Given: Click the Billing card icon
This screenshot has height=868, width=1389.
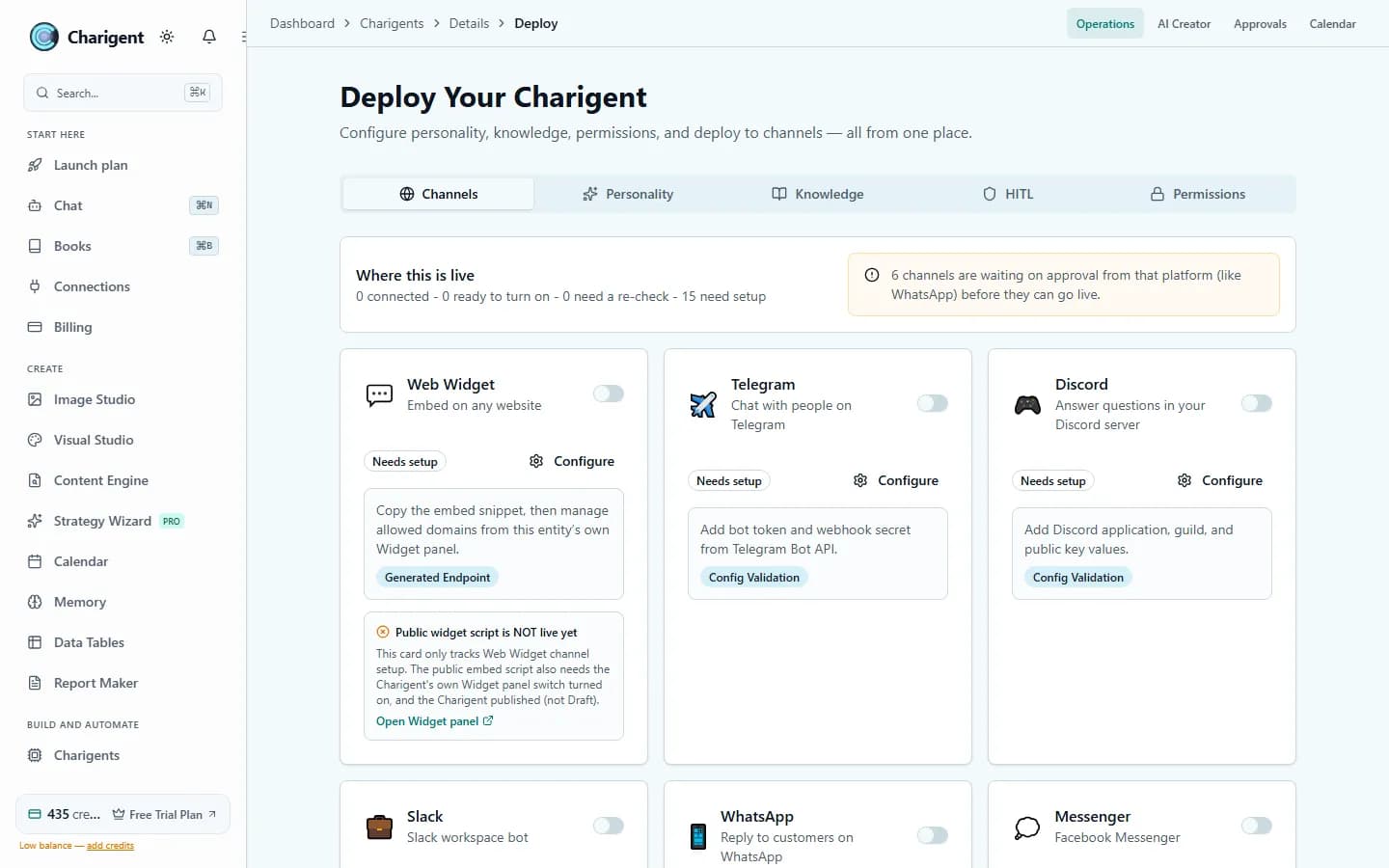Looking at the screenshot, I should click(x=35, y=327).
